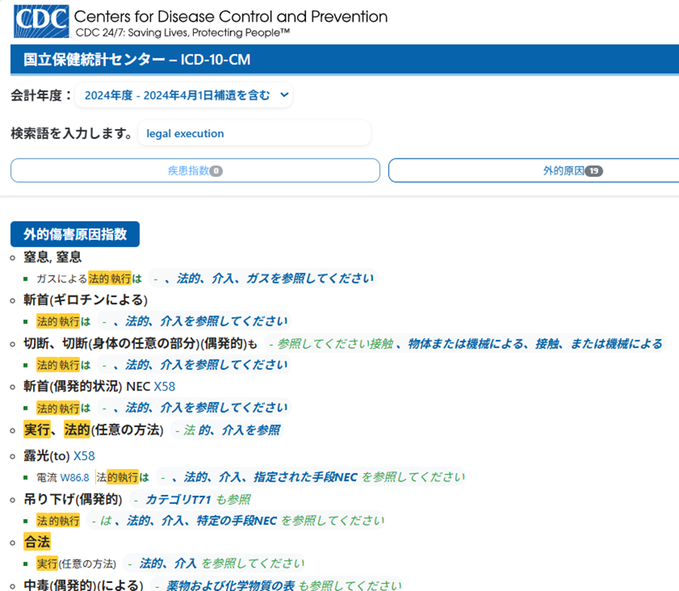Open the 薬物および化学物質の表 link

click(231, 585)
